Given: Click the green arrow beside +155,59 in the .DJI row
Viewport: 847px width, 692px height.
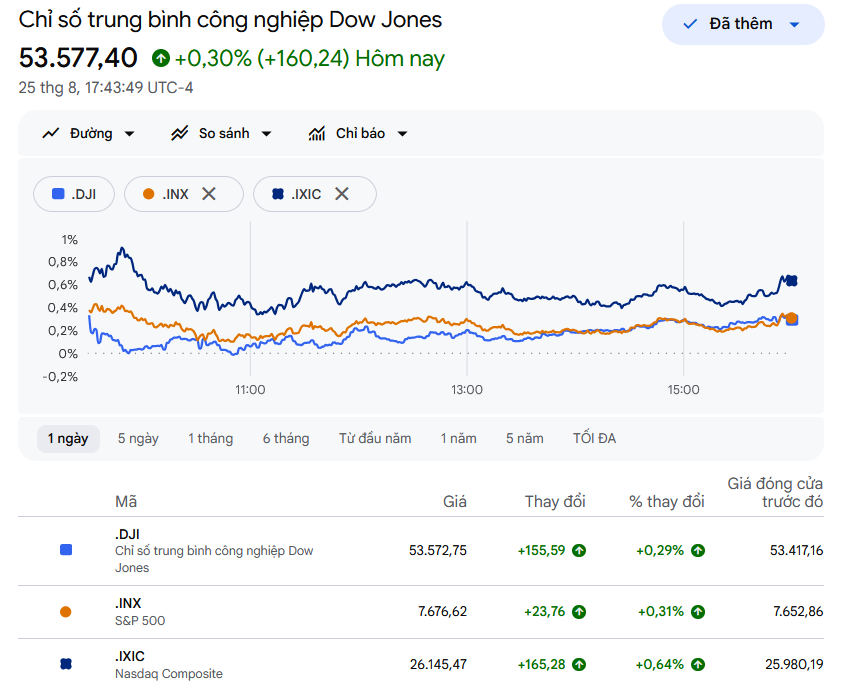Looking at the screenshot, I should [579, 550].
